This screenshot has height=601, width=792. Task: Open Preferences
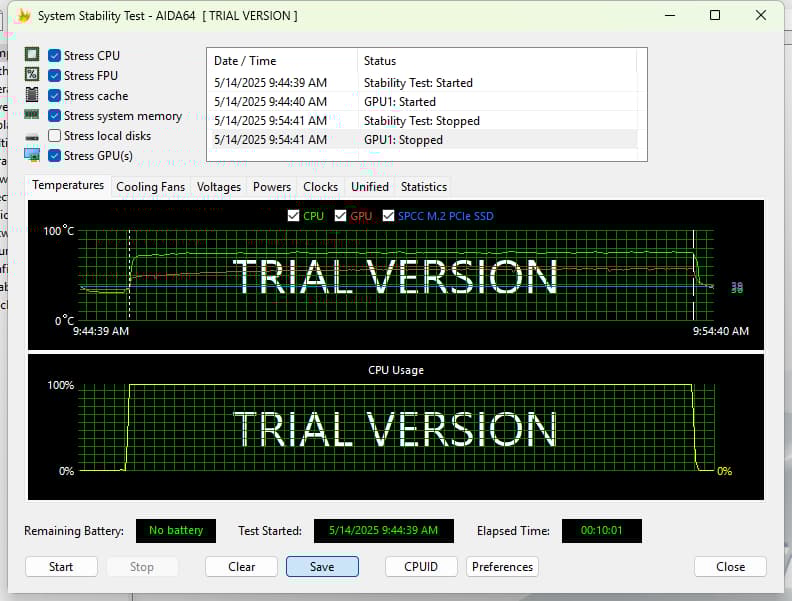[x=502, y=566]
